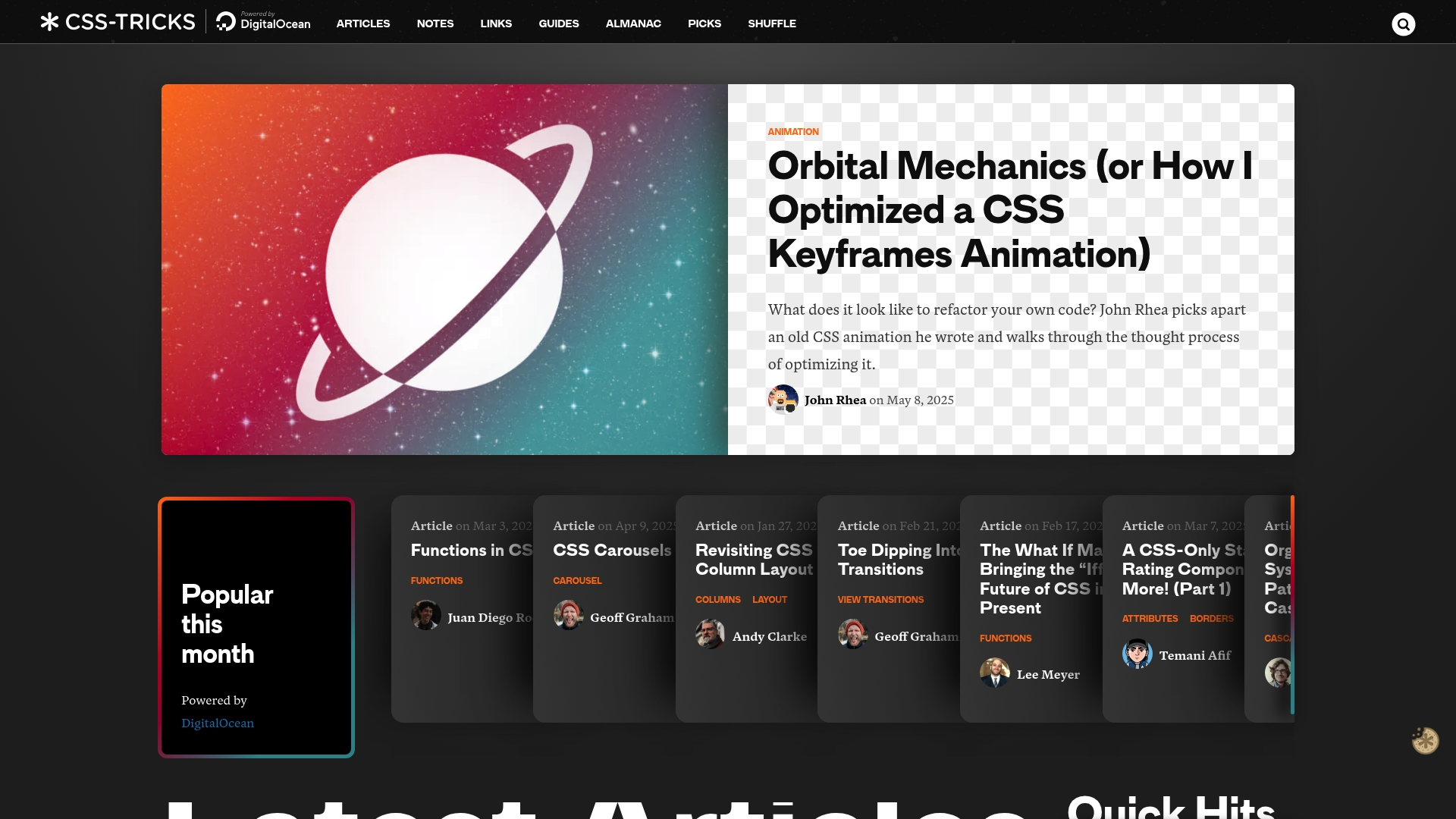Click the Animation tag above headline

pos(793,132)
